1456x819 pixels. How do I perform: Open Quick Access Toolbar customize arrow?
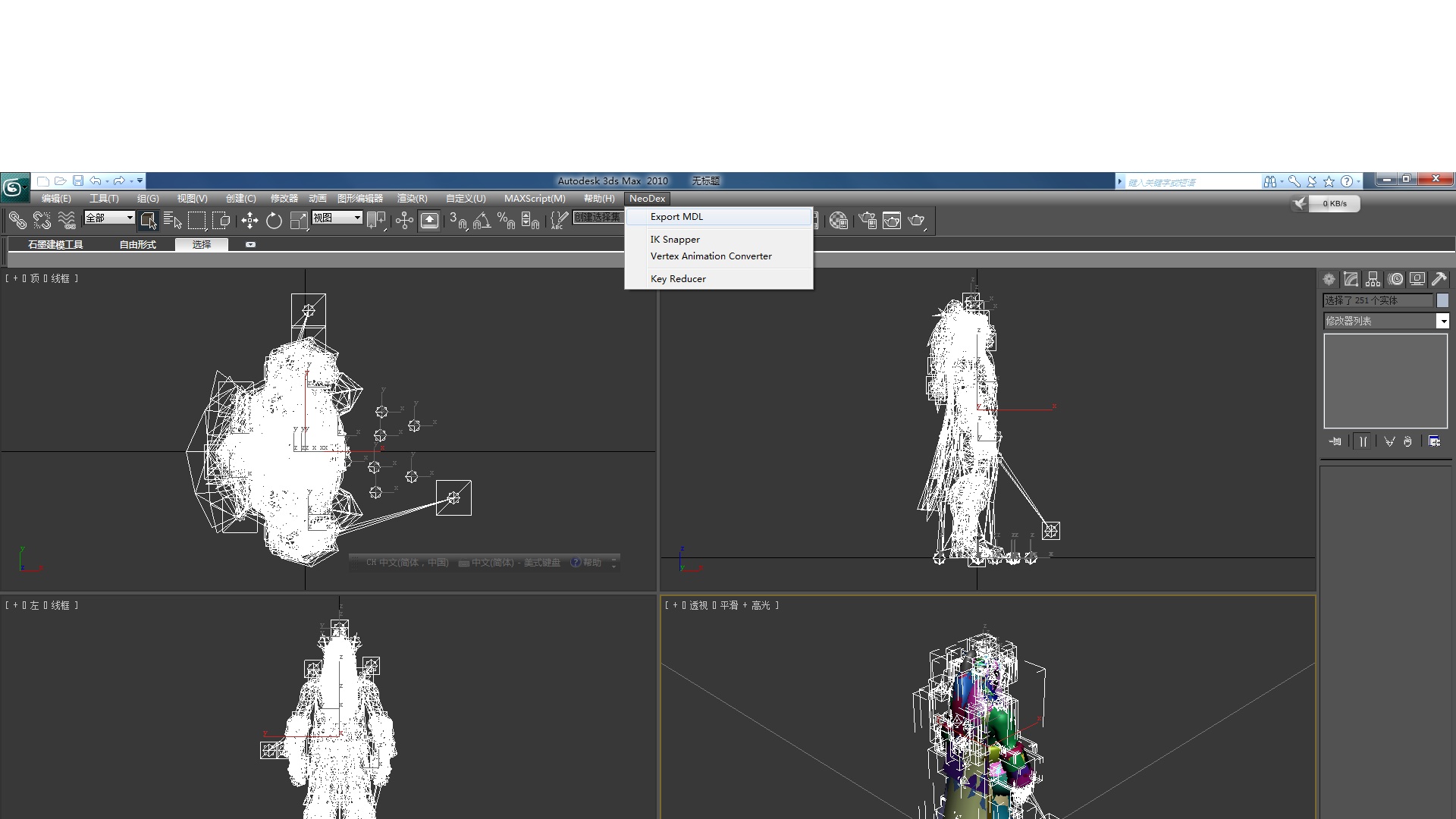(x=140, y=181)
